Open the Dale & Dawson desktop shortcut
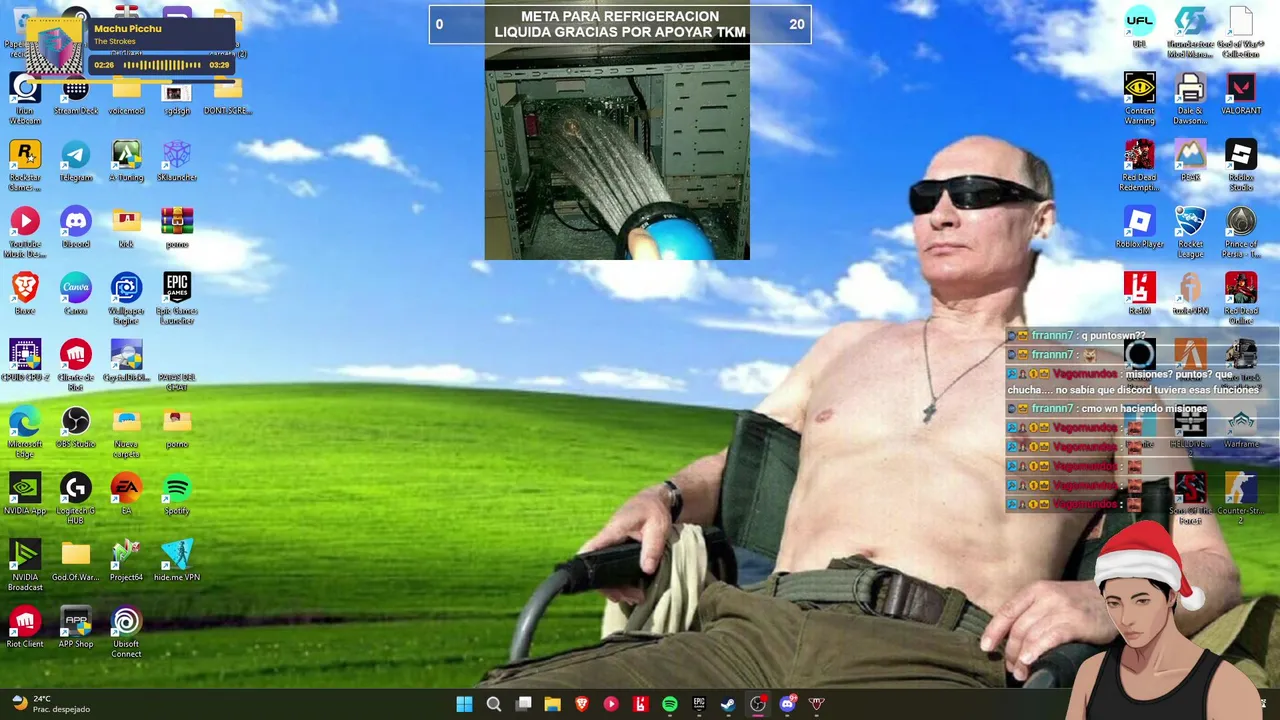The image size is (1280, 720). (x=1190, y=100)
